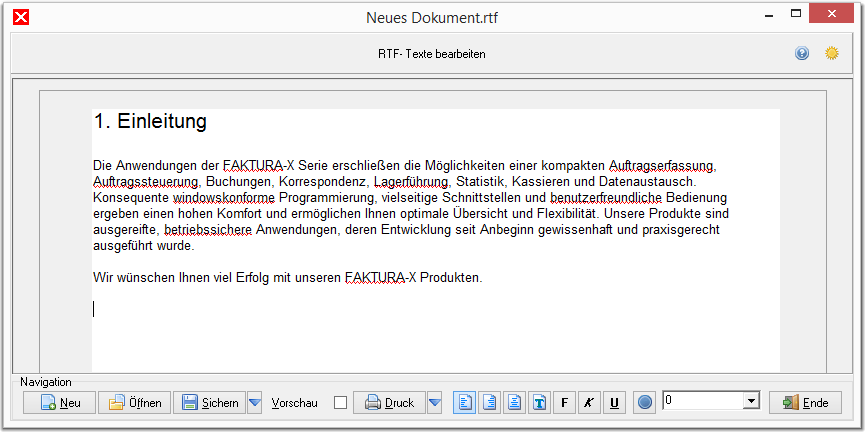Minimize the Neues Dokument.rtf window
The width and height of the screenshot is (865, 432).
(x=769, y=14)
